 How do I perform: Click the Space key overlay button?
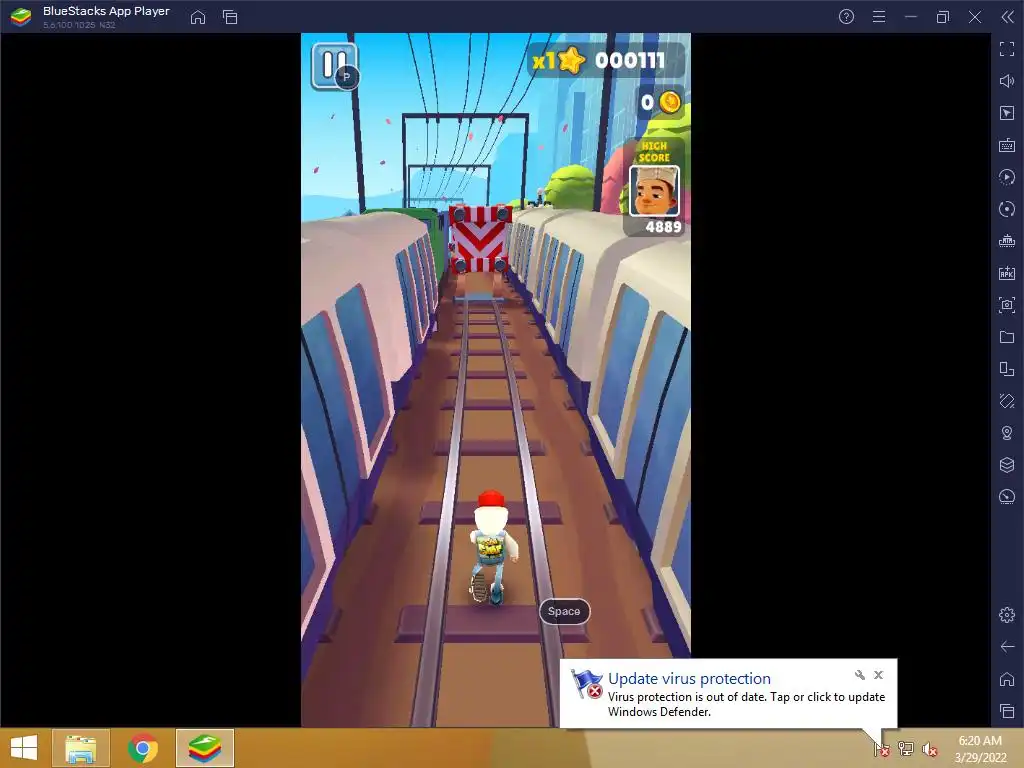click(564, 611)
